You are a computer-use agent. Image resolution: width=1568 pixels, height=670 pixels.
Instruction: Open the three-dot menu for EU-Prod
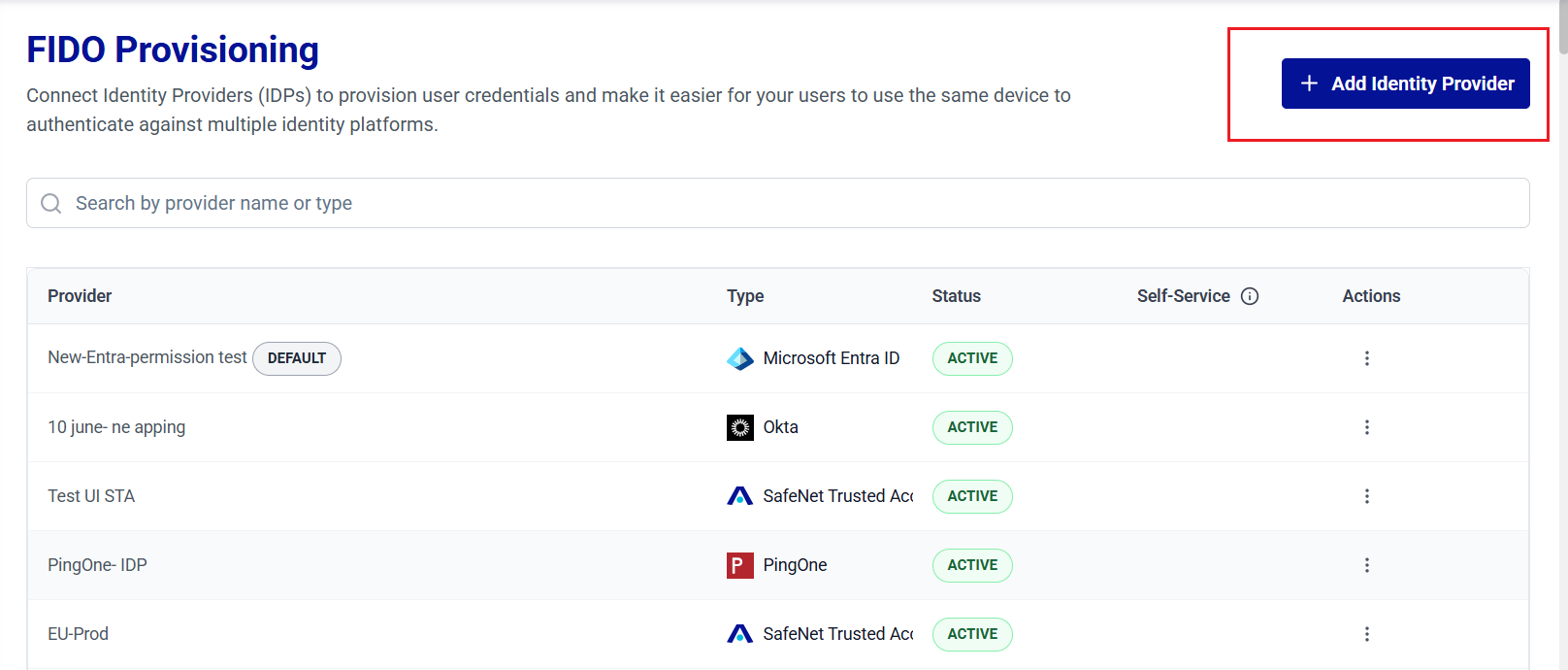click(x=1367, y=634)
